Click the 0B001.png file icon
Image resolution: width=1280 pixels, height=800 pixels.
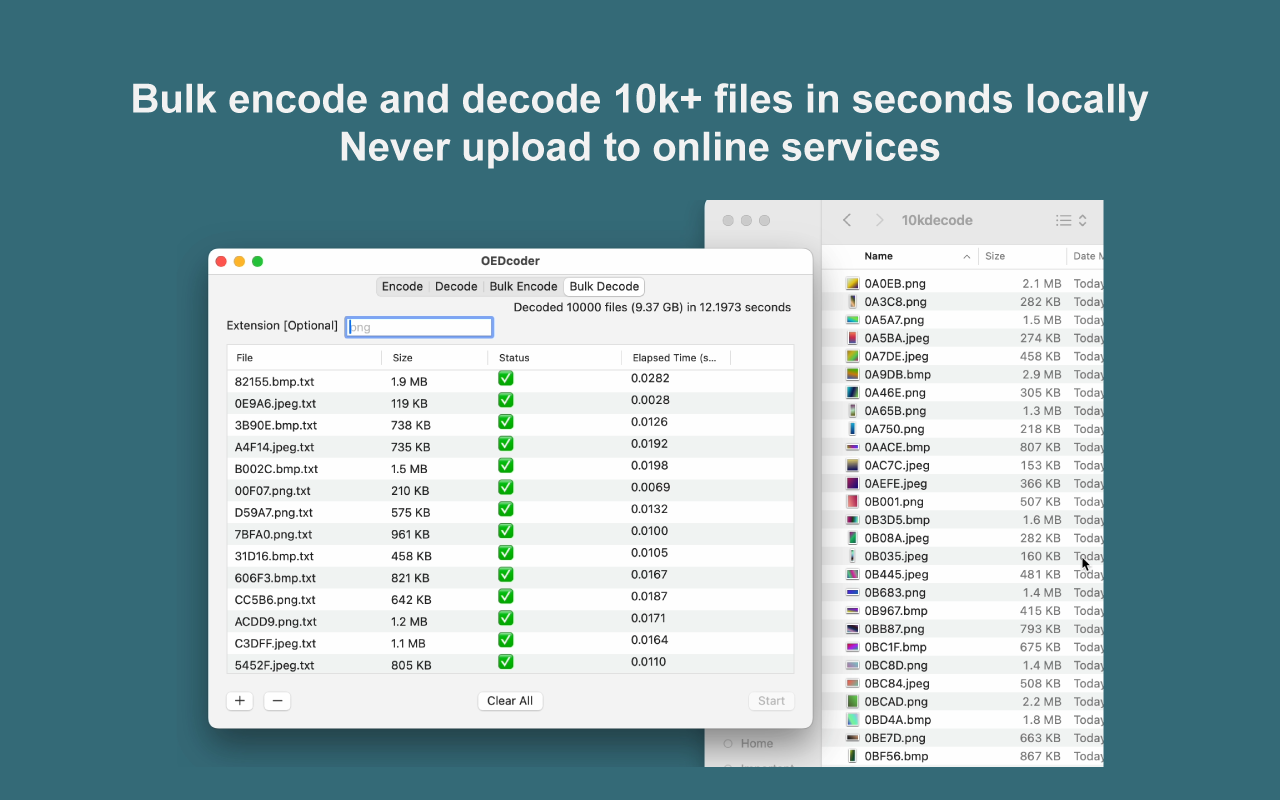click(853, 502)
